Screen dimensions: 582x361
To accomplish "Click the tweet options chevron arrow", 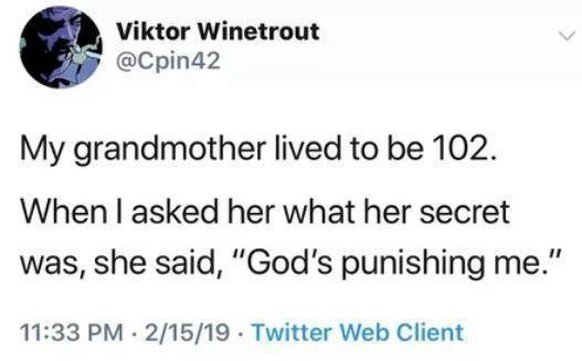I will coord(567,36).
